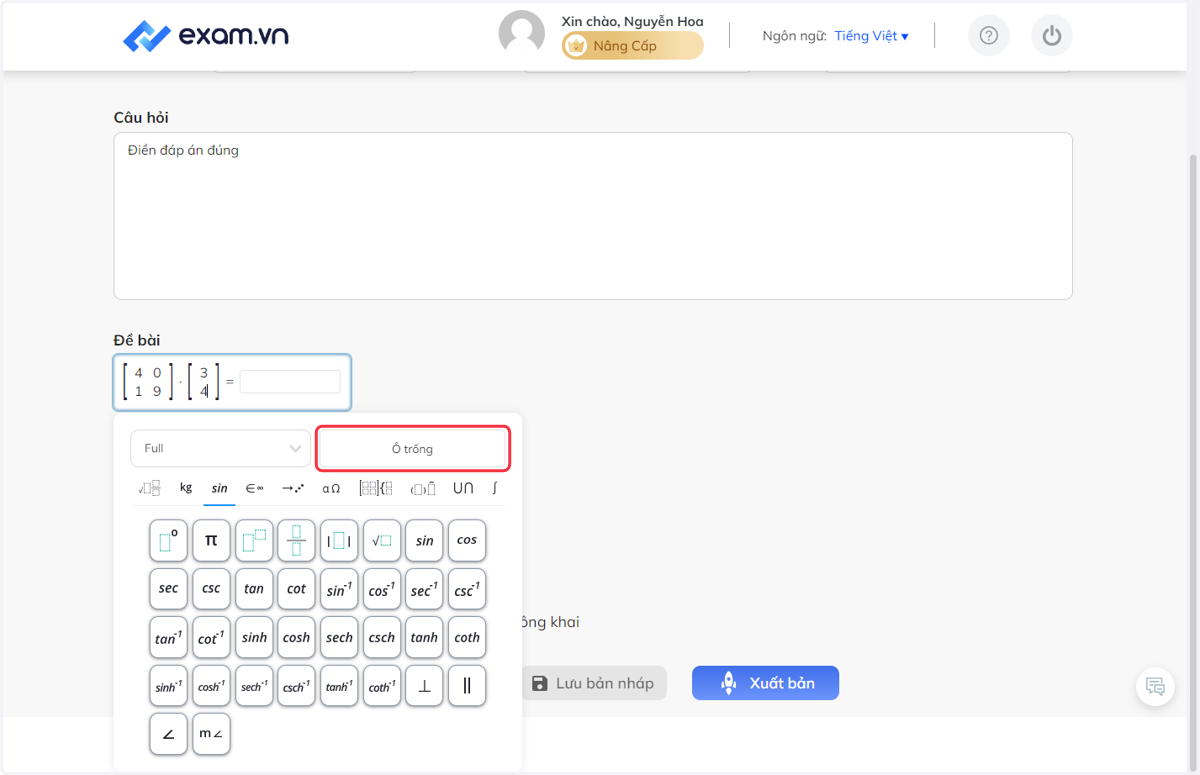1200x775 pixels.
Task: Insert the fraction template
Action: coord(296,540)
